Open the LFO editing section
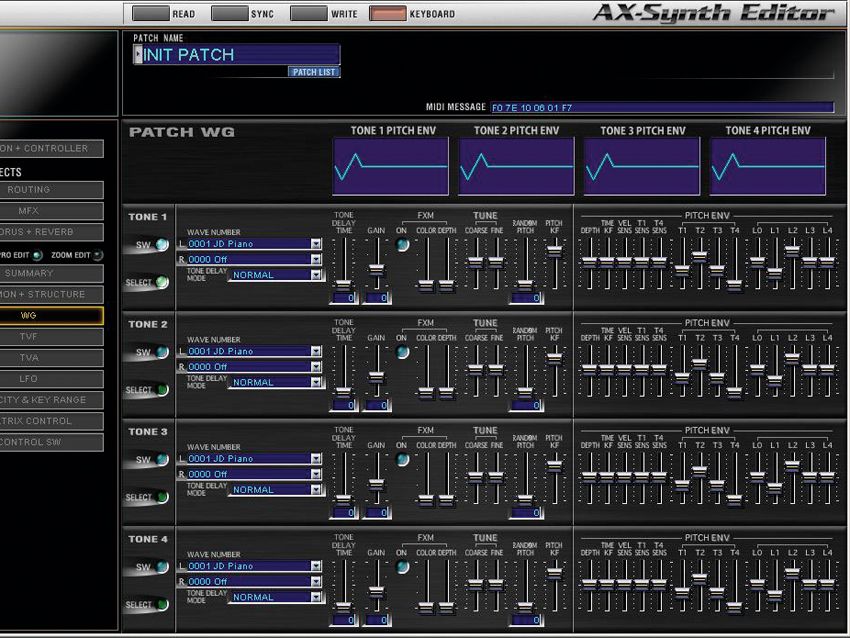The width and height of the screenshot is (850, 638). (50, 378)
